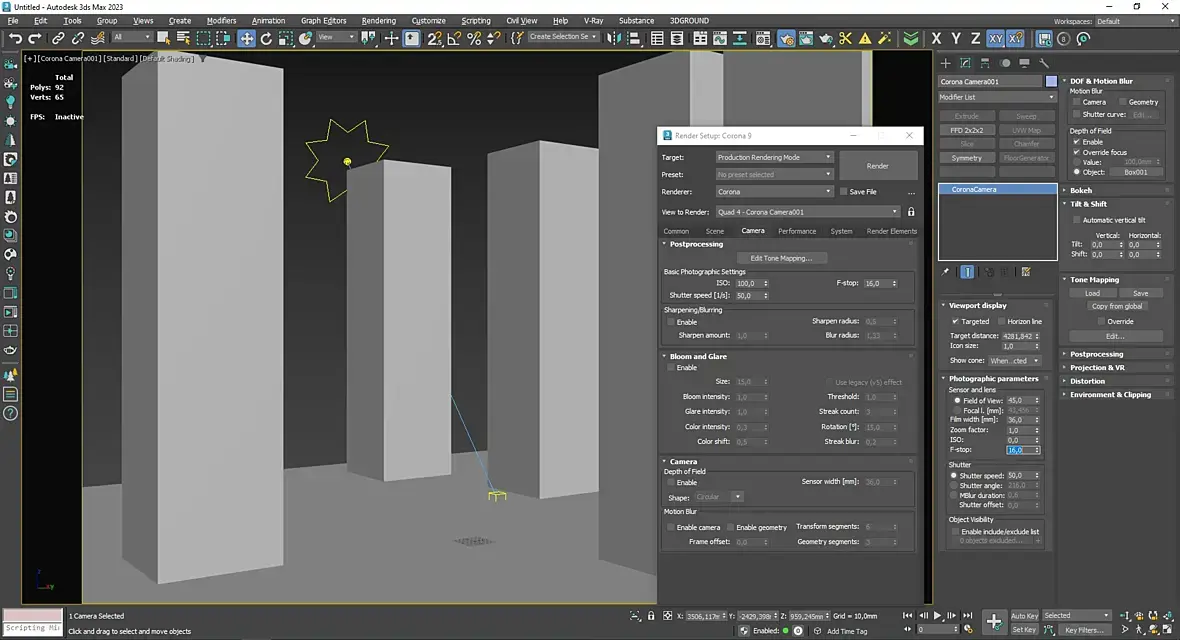Open the Renderer dropdown showing Corona
The width and height of the screenshot is (1180, 640).
[774, 192]
